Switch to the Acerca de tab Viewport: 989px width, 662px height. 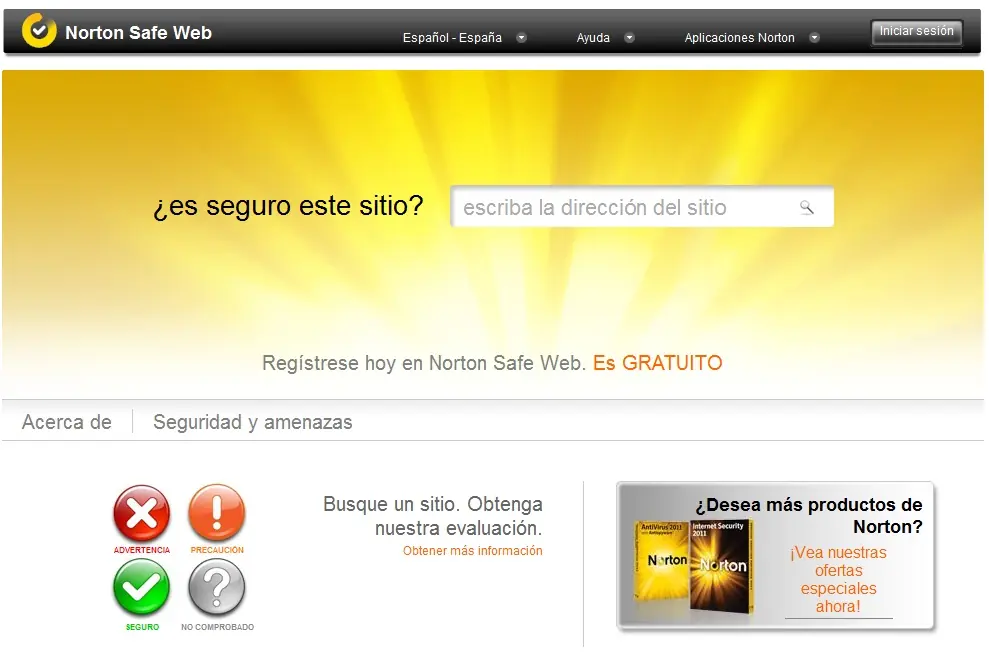[x=67, y=422]
